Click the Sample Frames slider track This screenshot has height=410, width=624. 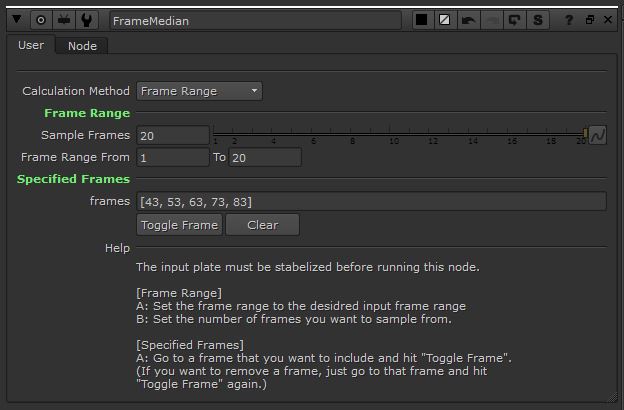point(398,132)
